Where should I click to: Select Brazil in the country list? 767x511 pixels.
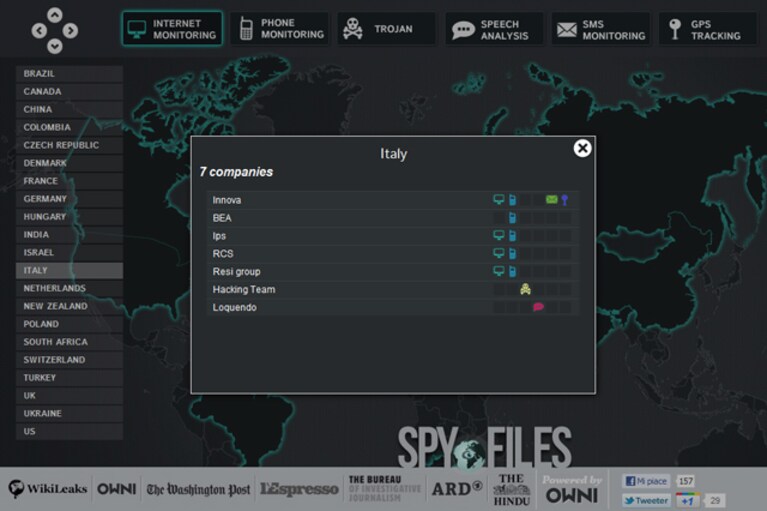(x=69, y=73)
